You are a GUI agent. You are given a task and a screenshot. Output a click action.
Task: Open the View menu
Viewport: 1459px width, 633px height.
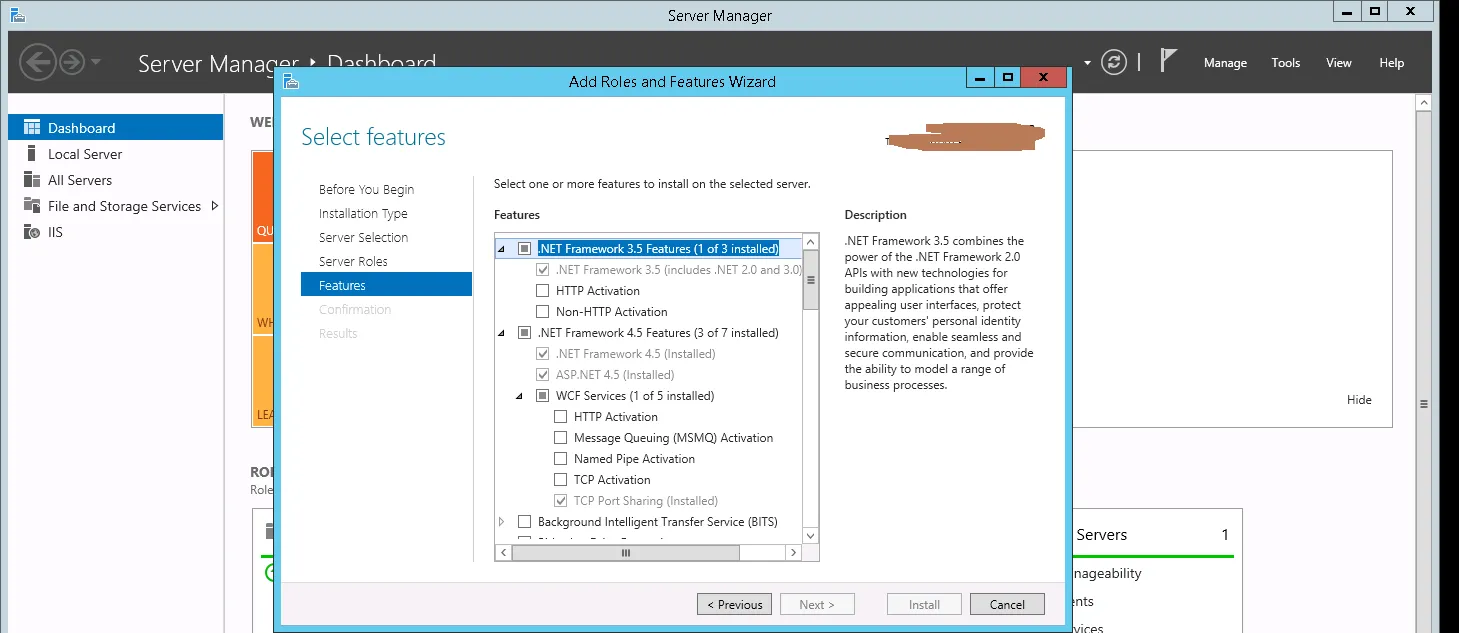(1339, 62)
